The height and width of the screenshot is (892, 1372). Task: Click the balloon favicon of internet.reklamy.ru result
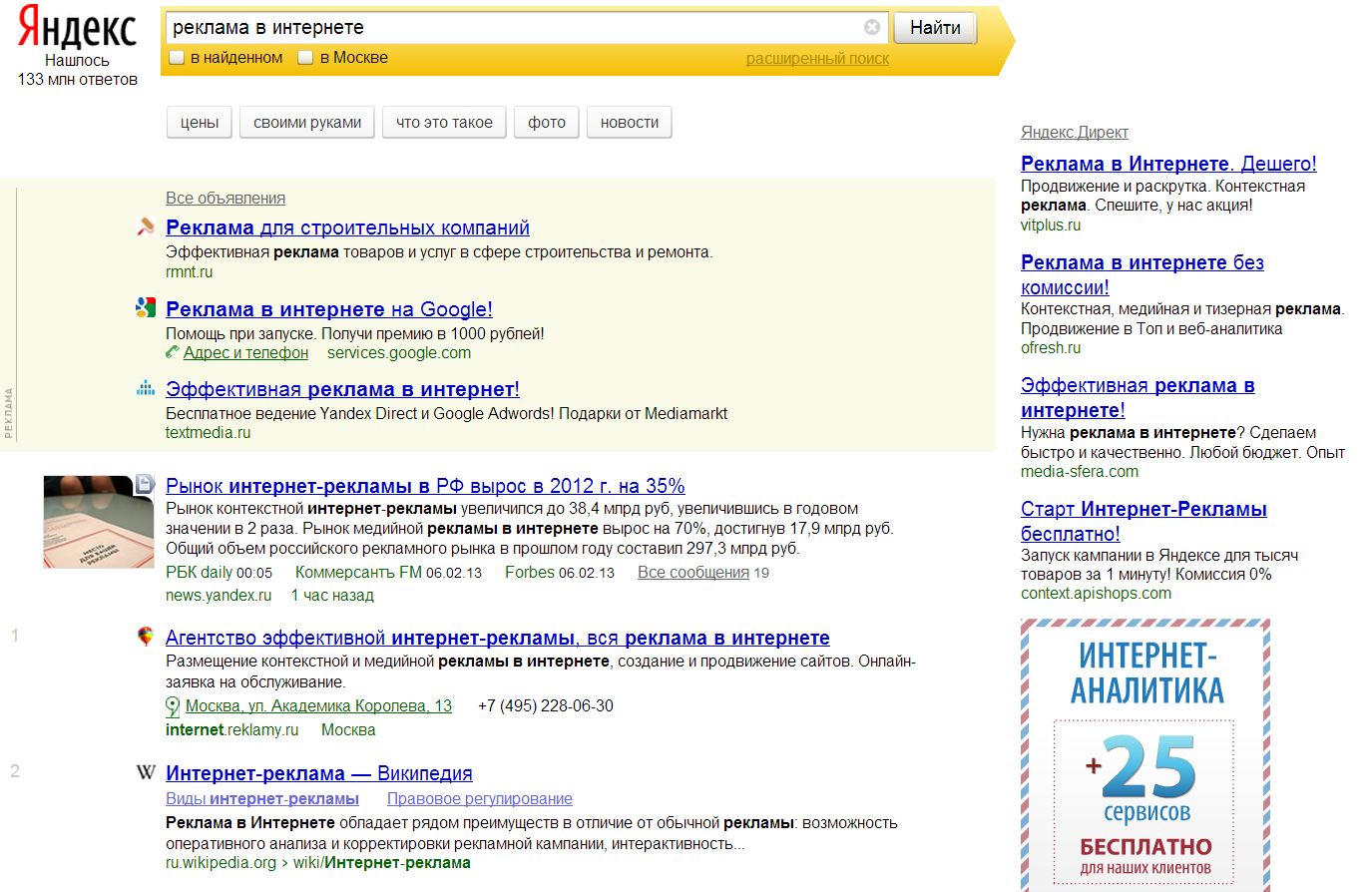click(146, 637)
